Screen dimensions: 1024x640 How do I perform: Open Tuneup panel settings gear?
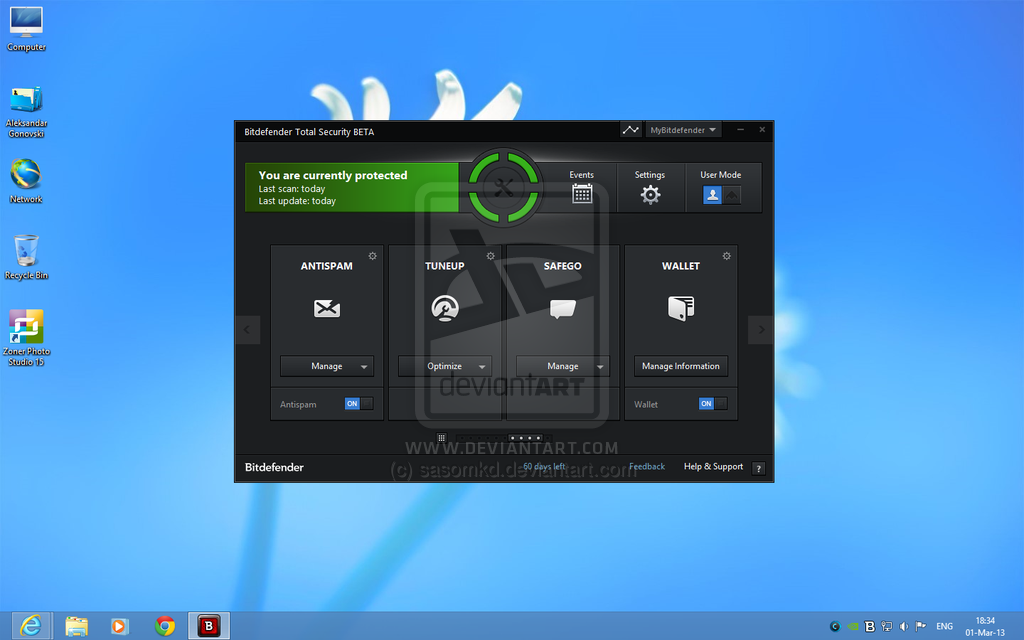coord(490,256)
